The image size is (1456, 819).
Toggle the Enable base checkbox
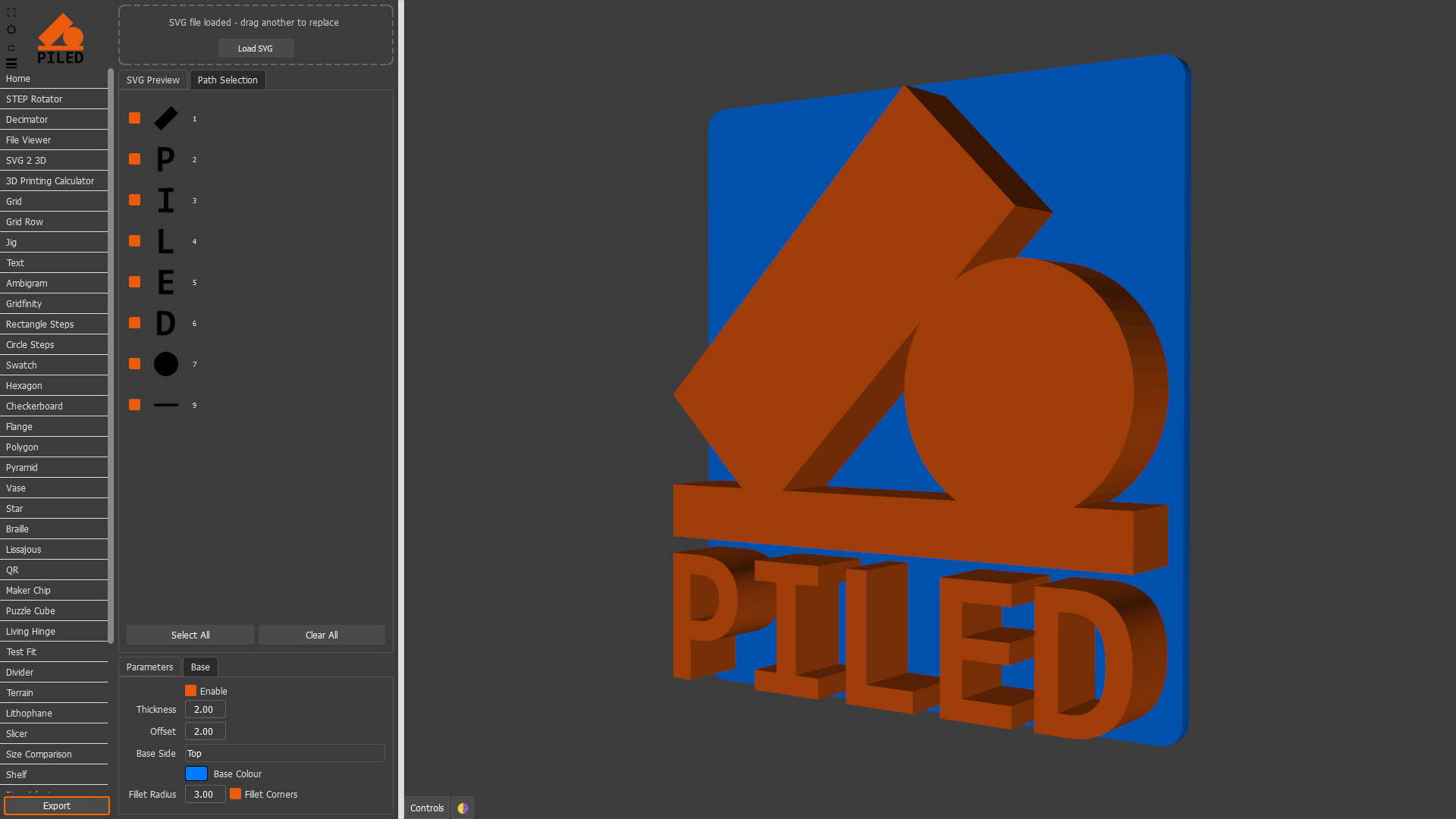pyautogui.click(x=191, y=691)
